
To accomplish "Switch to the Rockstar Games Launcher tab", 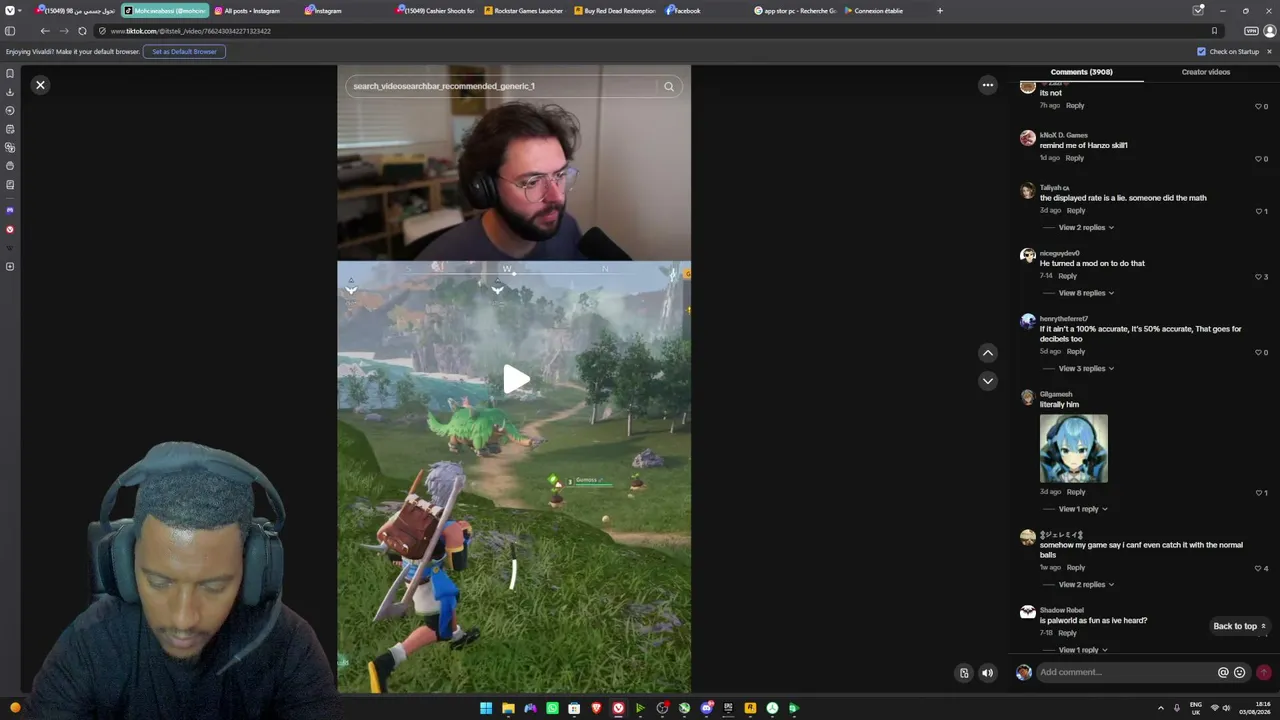I will [x=525, y=11].
